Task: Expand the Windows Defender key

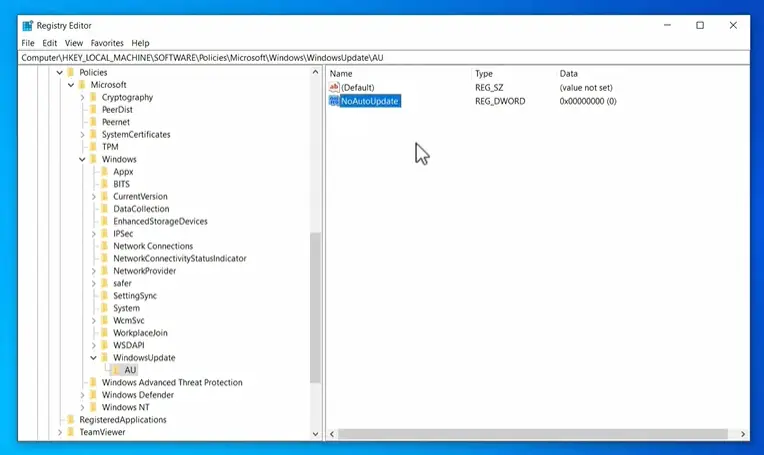Action: tap(82, 395)
